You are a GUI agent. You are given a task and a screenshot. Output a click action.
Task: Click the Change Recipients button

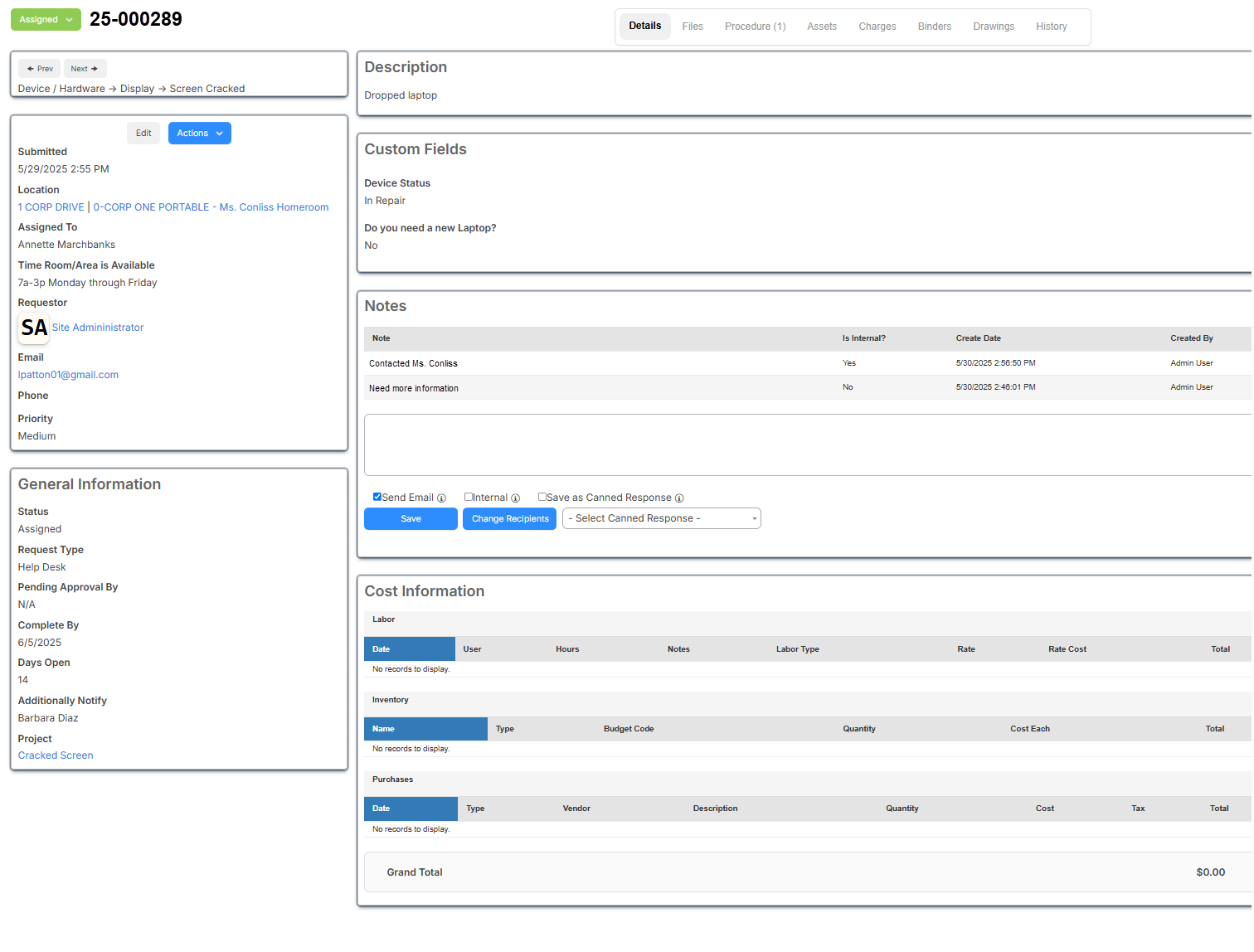[510, 519]
